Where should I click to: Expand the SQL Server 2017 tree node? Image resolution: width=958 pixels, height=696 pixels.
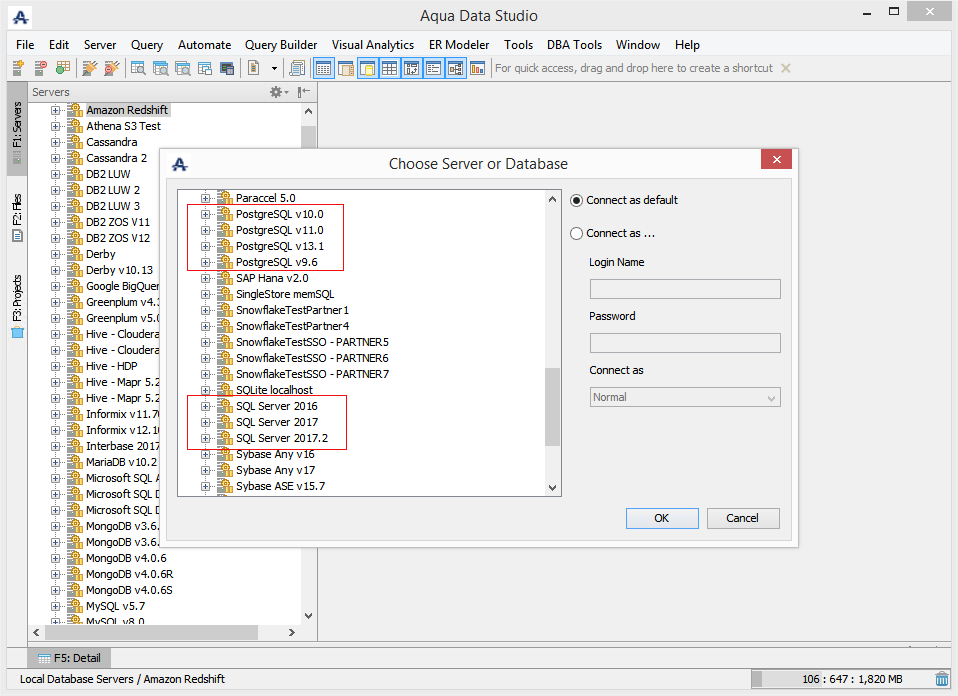tap(206, 422)
